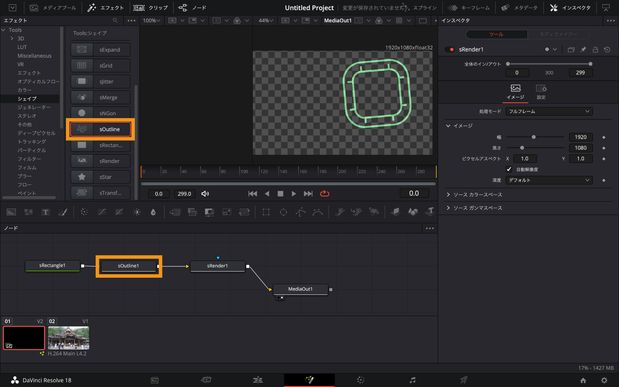Click the 全体のイン/アウト range slider

point(549,64)
